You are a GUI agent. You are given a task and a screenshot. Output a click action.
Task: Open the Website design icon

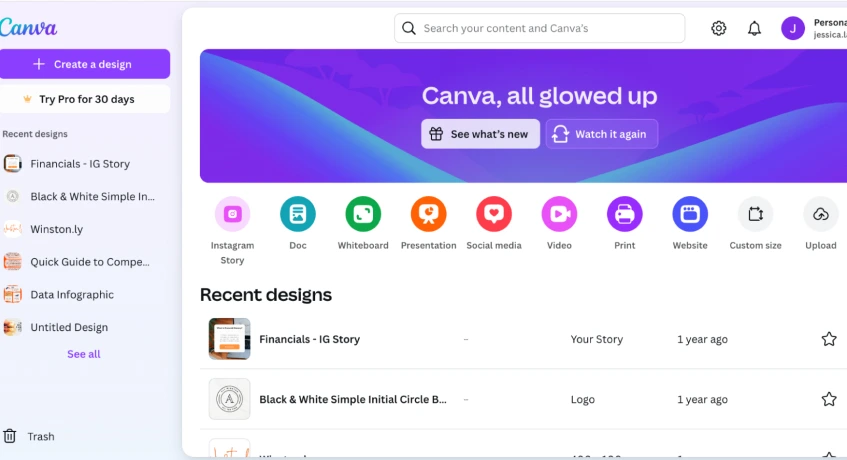(x=690, y=214)
